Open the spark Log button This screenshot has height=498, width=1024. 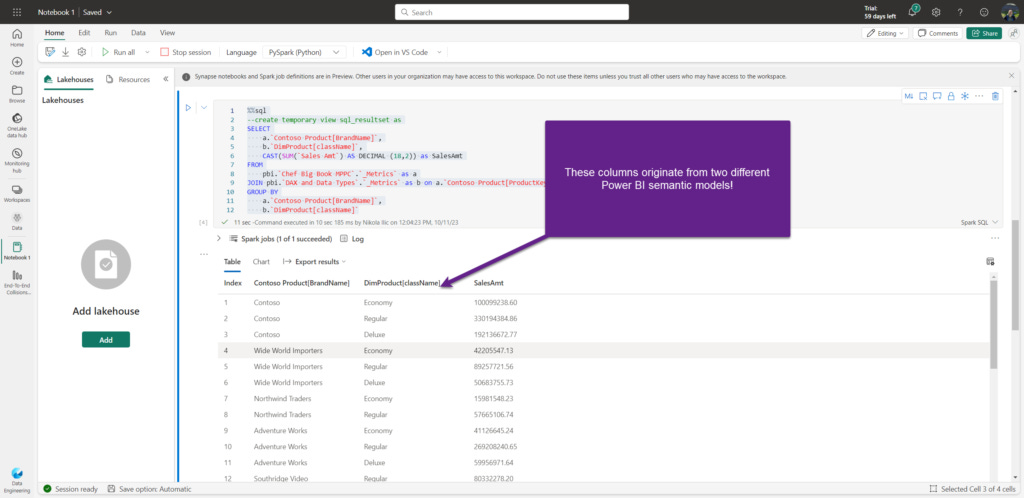point(352,239)
